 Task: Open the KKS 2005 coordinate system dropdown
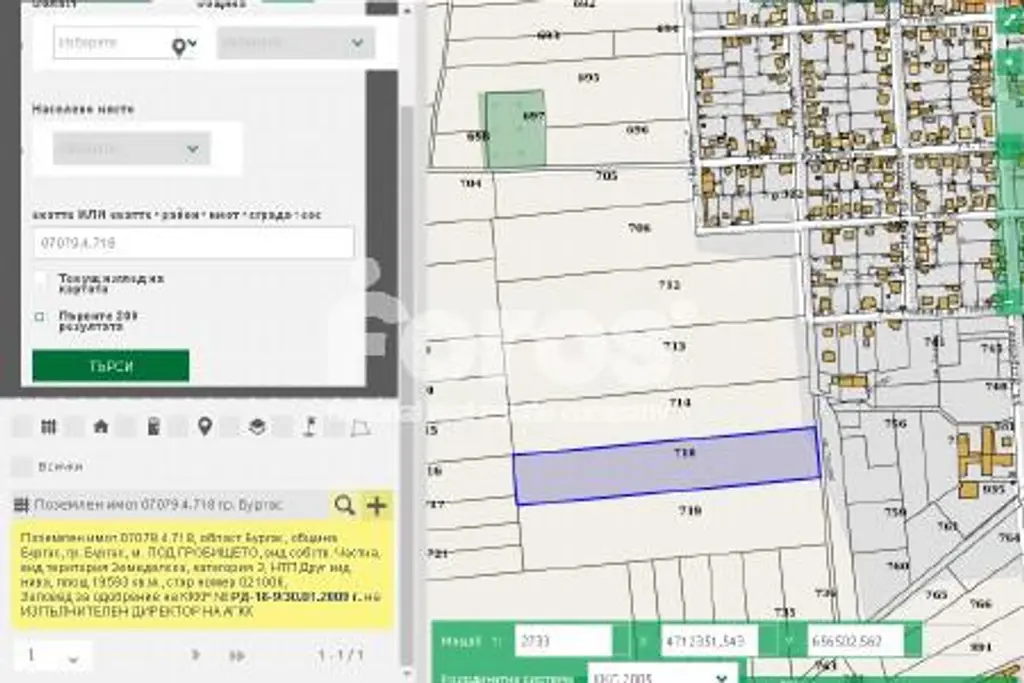pos(660,675)
